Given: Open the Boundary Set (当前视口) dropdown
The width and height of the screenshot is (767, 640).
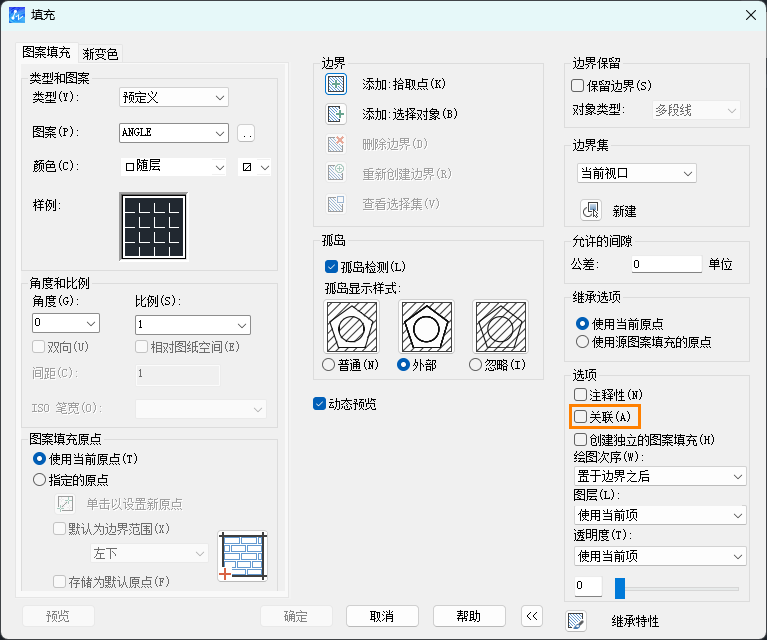Looking at the screenshot, I should (x=637, y=173).
